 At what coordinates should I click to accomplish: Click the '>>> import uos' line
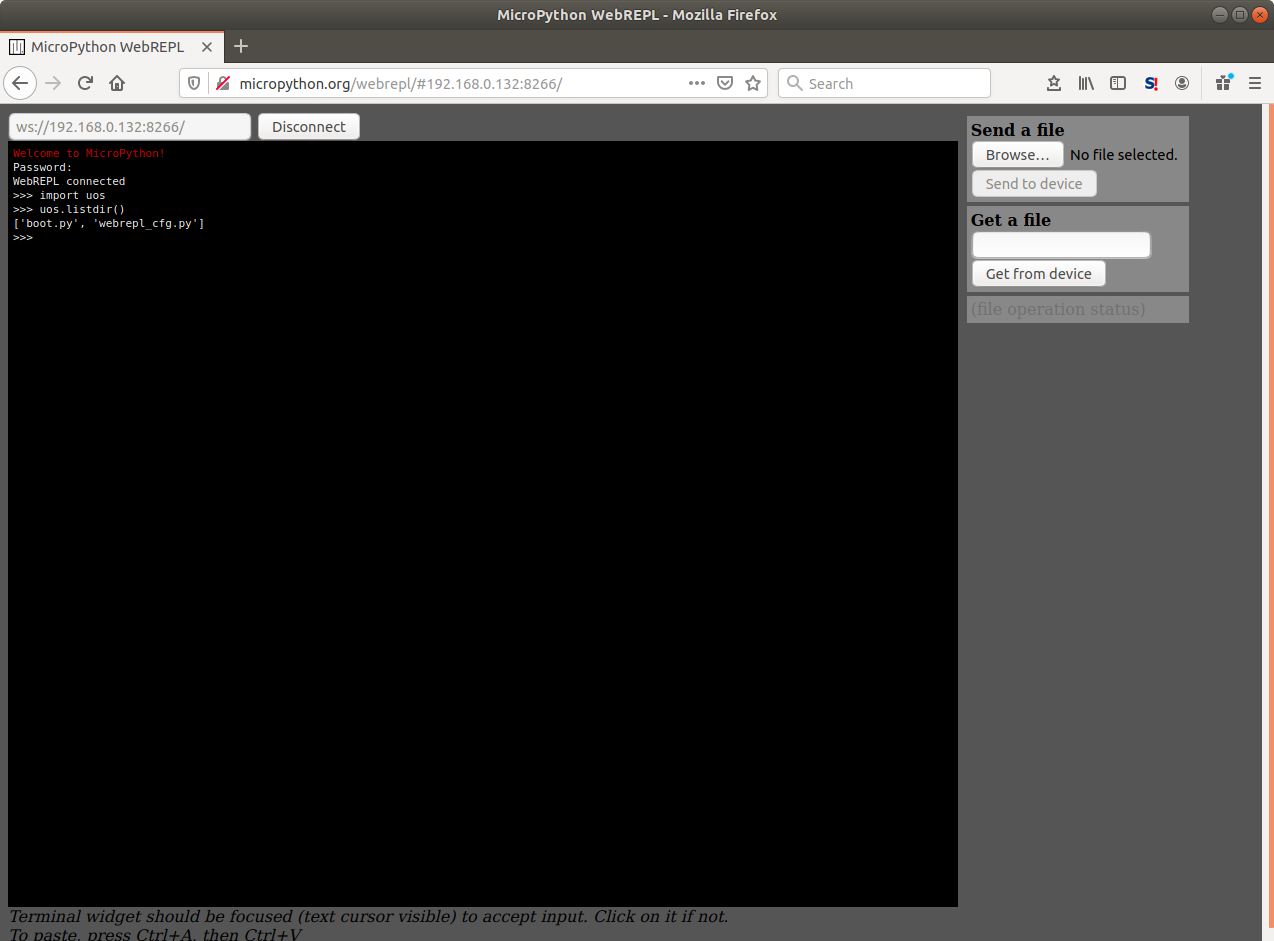[x=59, y=196]
